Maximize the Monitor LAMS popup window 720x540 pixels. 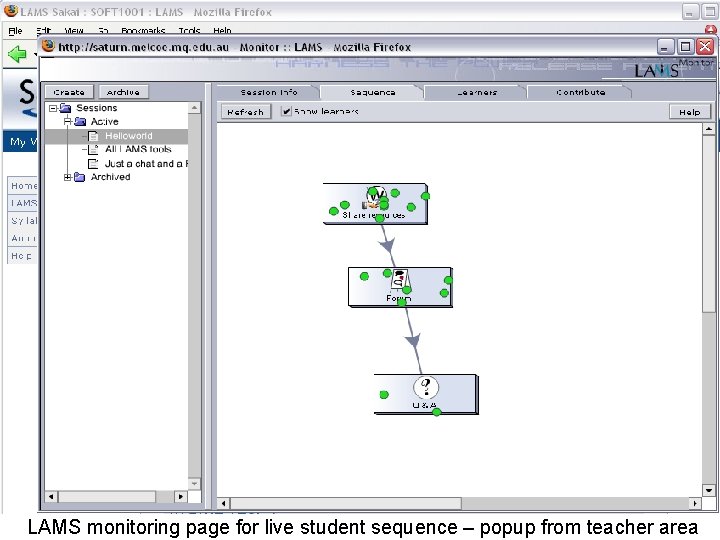[685, 46]
